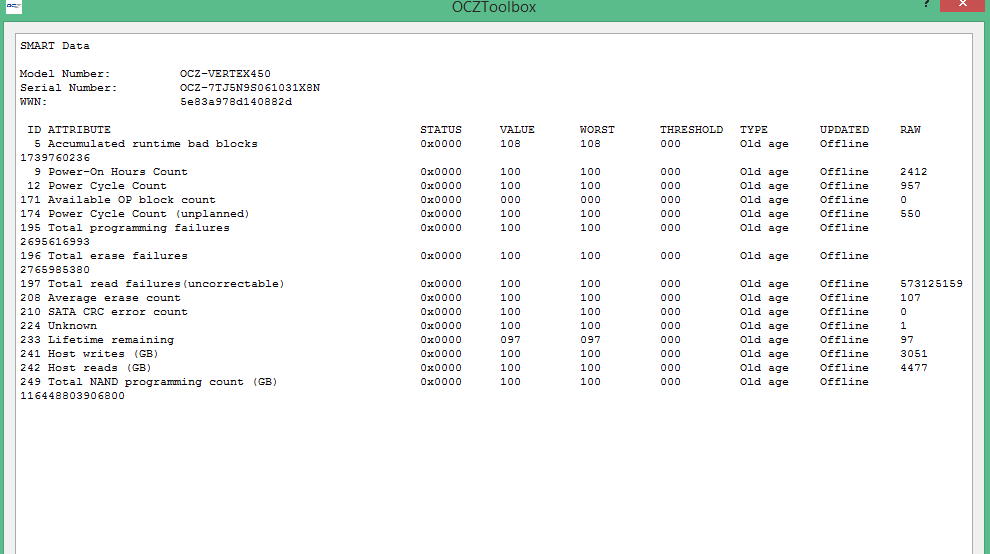Select raw value '1739760236'
The image size is (990, 554).
(x=55, y=158)
